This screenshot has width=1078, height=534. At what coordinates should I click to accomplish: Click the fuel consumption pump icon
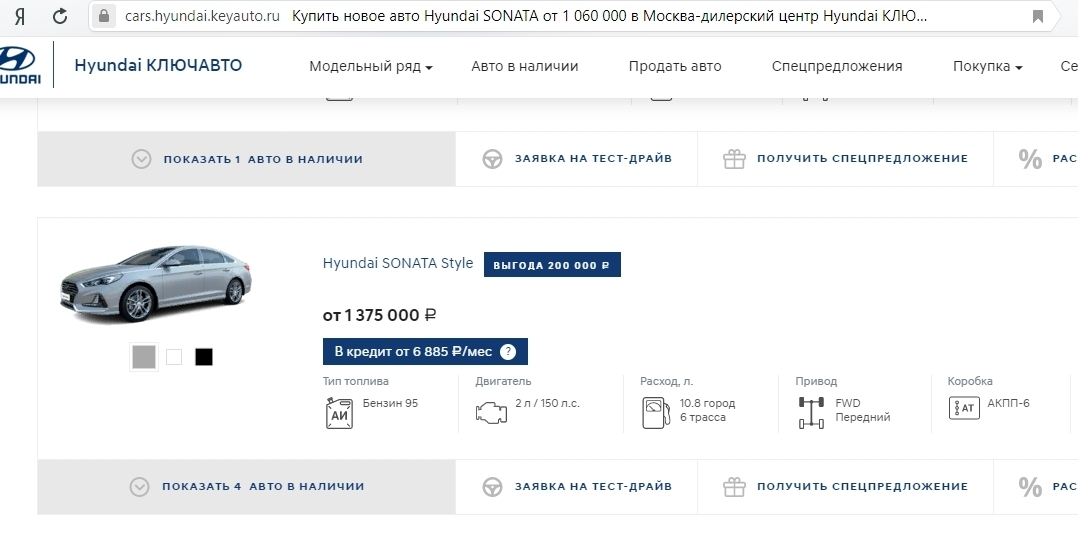(x=656, y=411)
